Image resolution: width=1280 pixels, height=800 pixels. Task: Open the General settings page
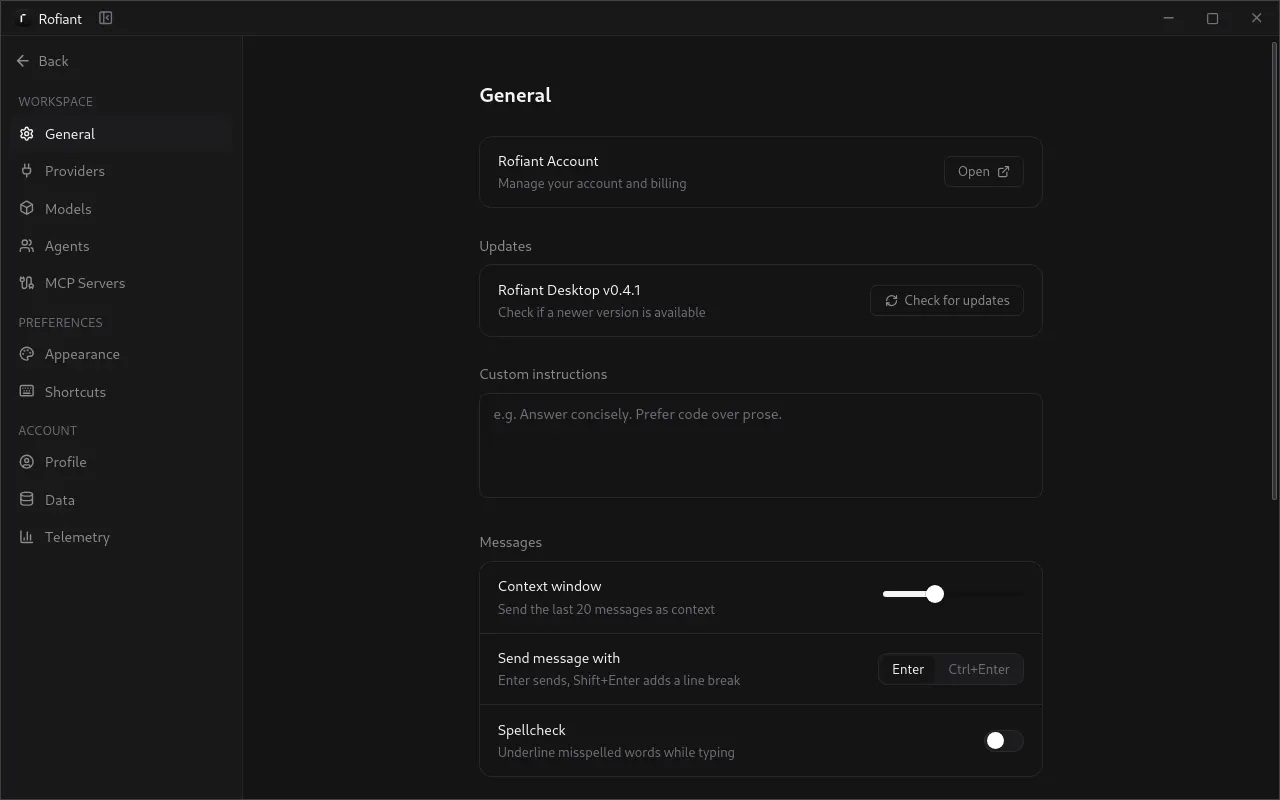coord(121,134)
